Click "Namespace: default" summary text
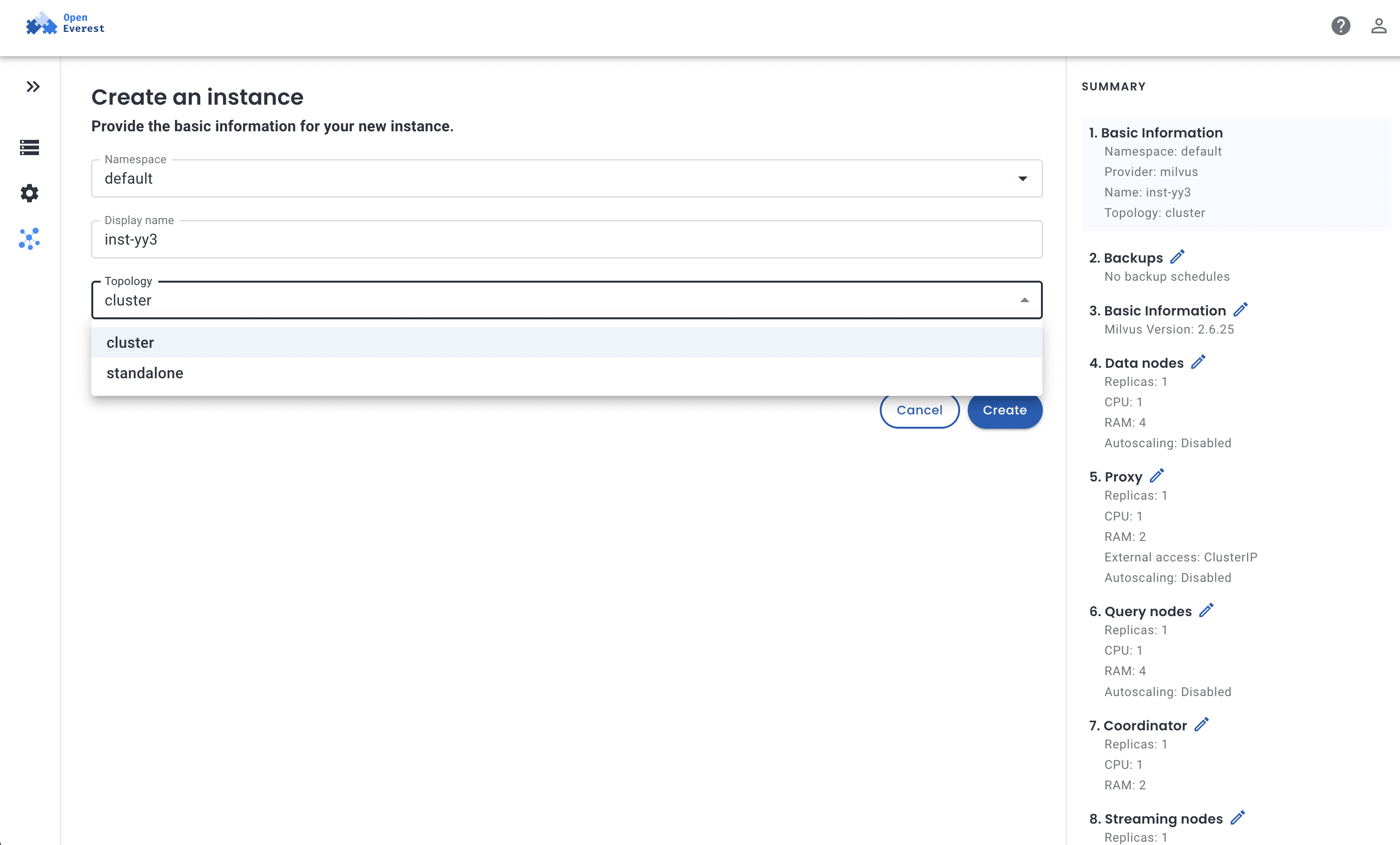1400x845 pixels. [1163, 151]
